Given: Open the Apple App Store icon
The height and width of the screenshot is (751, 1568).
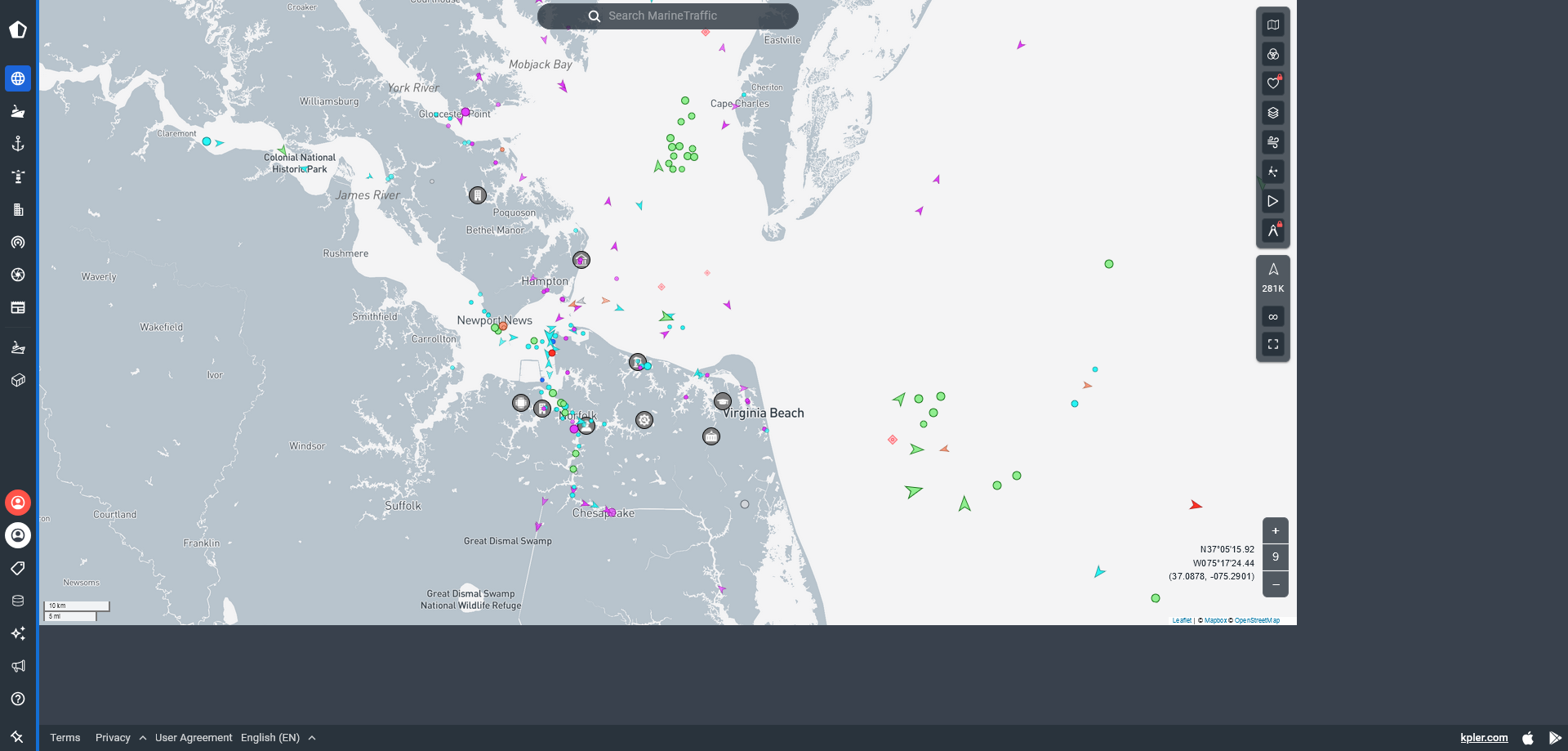Looking at the screenshot, I should [x=1528, y=737].
